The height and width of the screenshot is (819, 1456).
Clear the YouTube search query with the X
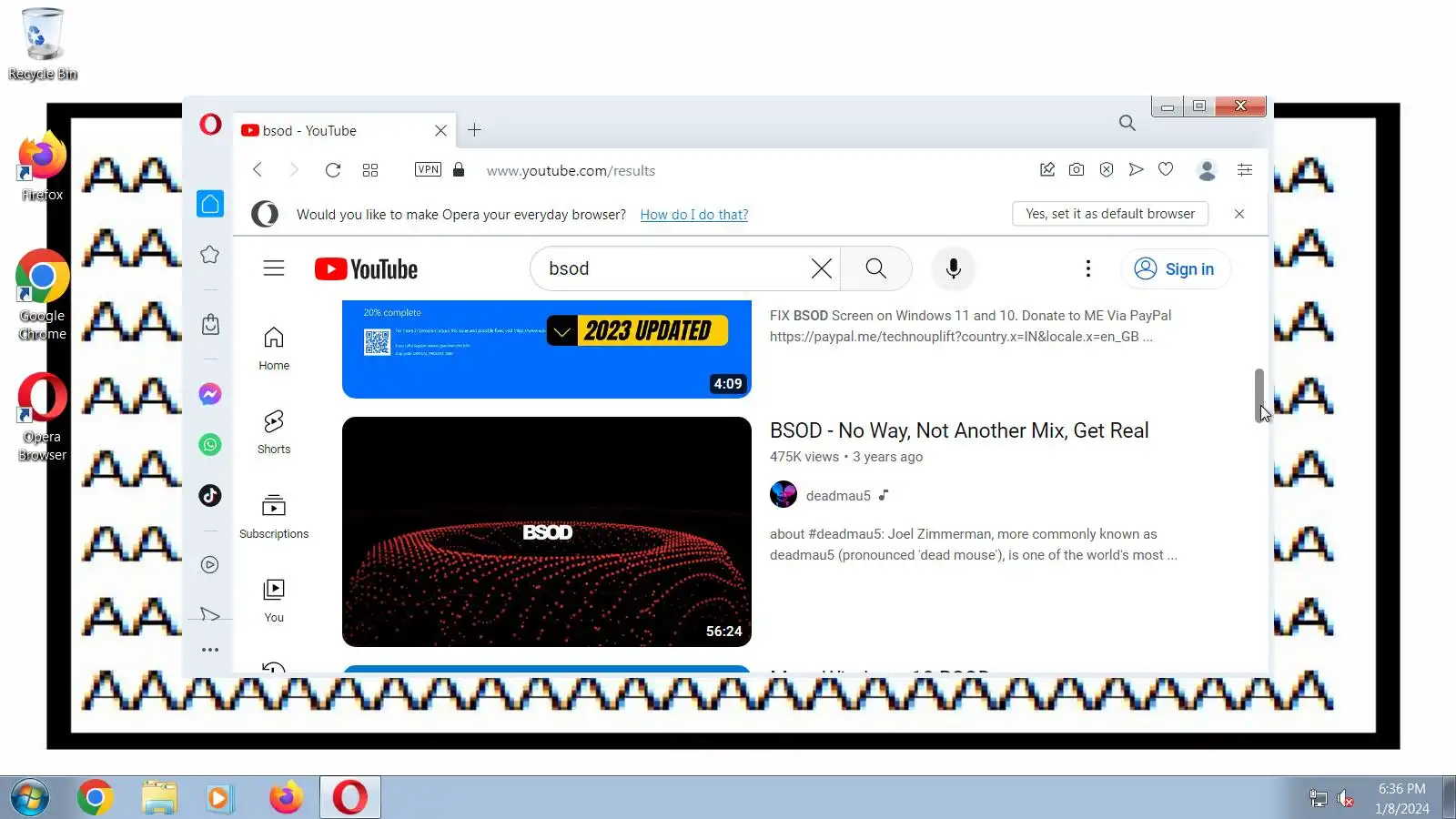point(821,268)
